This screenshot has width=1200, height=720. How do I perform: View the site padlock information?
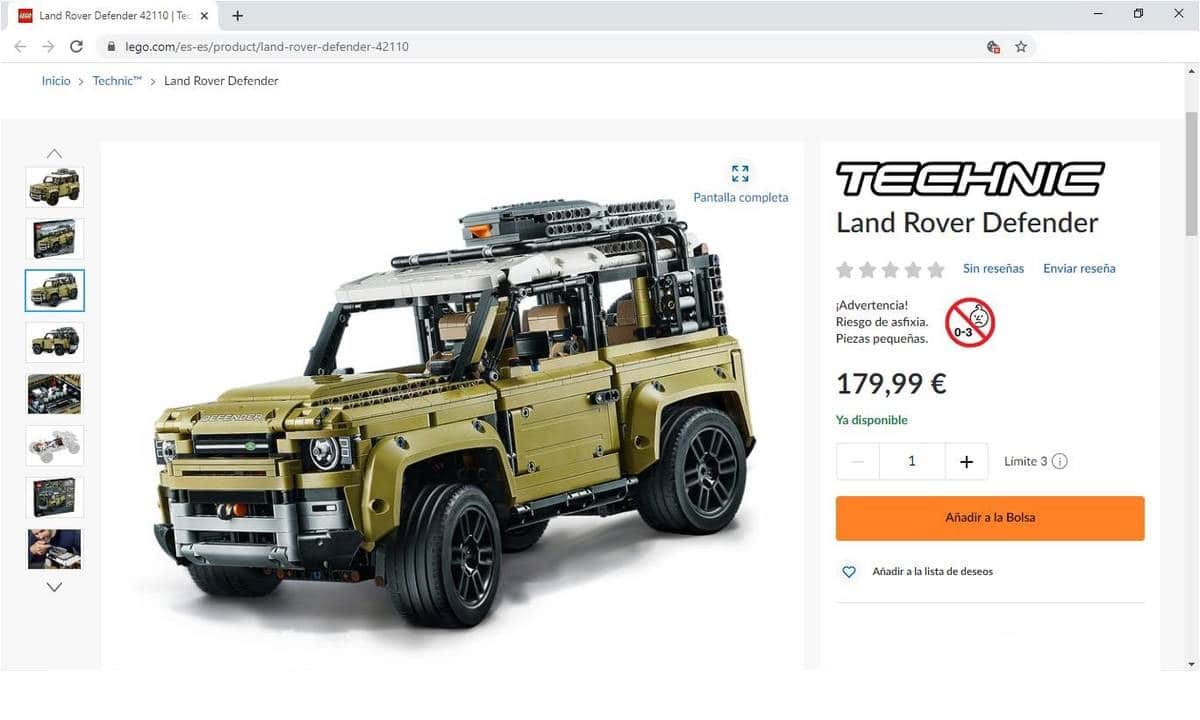pyautogui.click(x=111, y=46)
